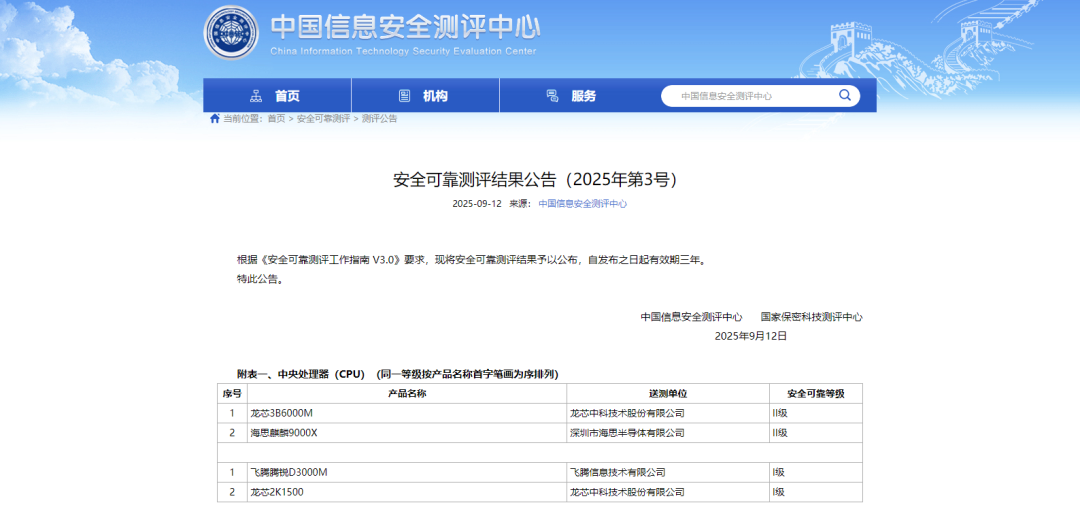This screenshot has width=1080, height=505.
Task: Click 飞腾信息技术有限公司 cell
Action: [668, 473]
